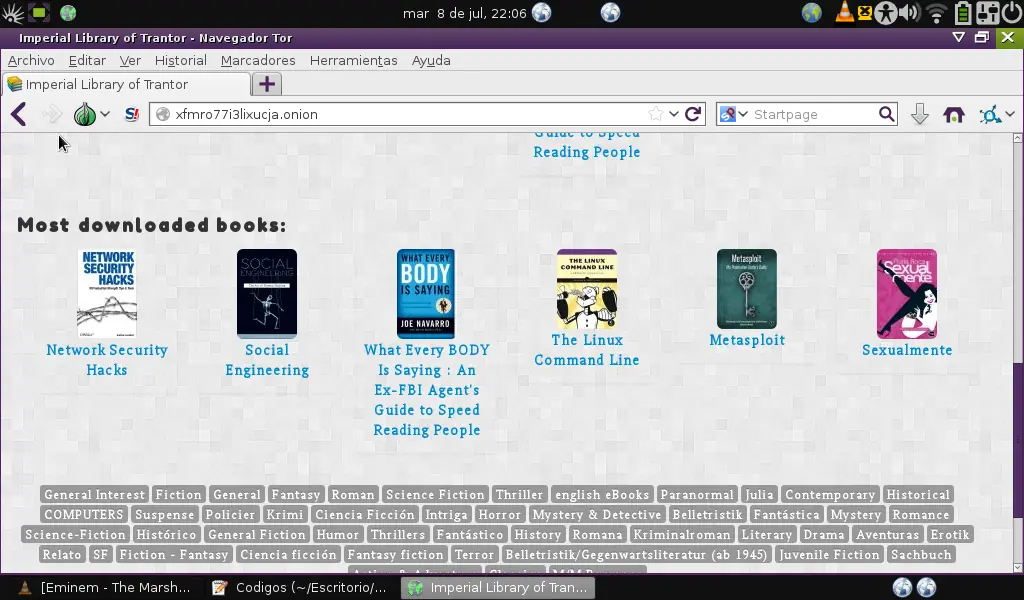Image resolution: width=1024 pixels, height=600 pixels.
Task: Open the URL history dropdown arrow
Action: pos(673,114)
